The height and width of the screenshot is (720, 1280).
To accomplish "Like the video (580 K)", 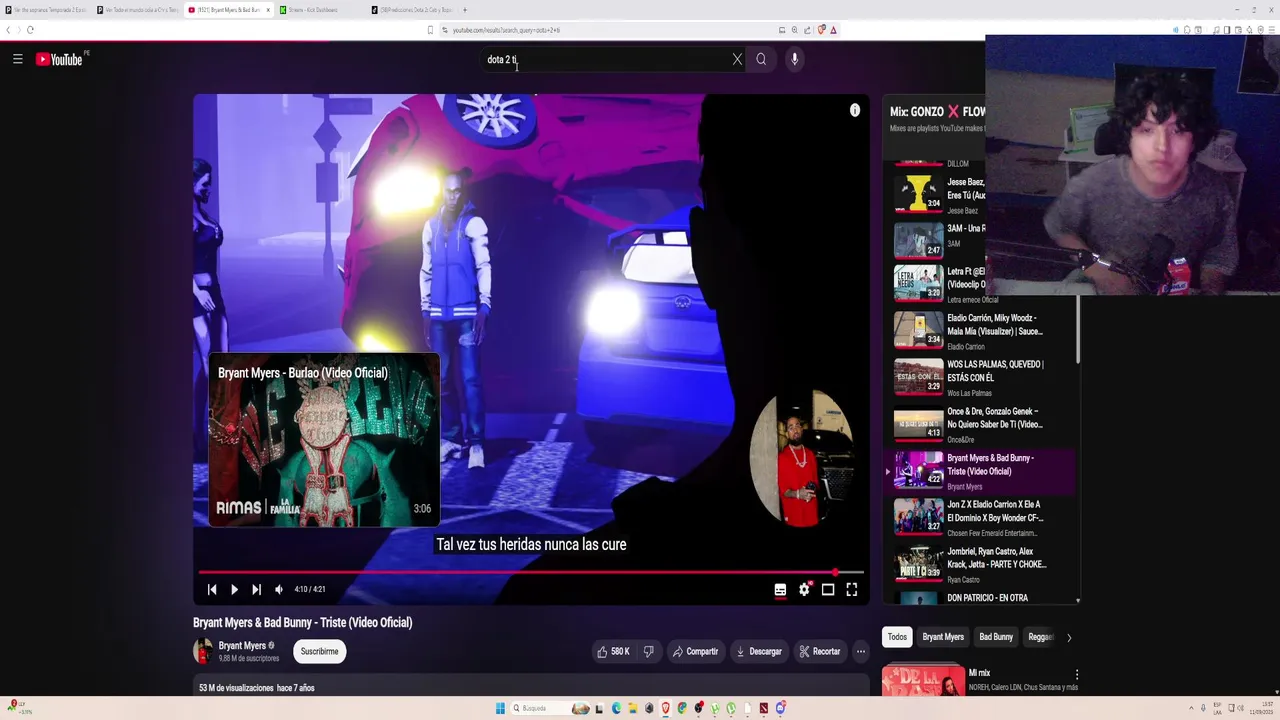I will point(613,651).
